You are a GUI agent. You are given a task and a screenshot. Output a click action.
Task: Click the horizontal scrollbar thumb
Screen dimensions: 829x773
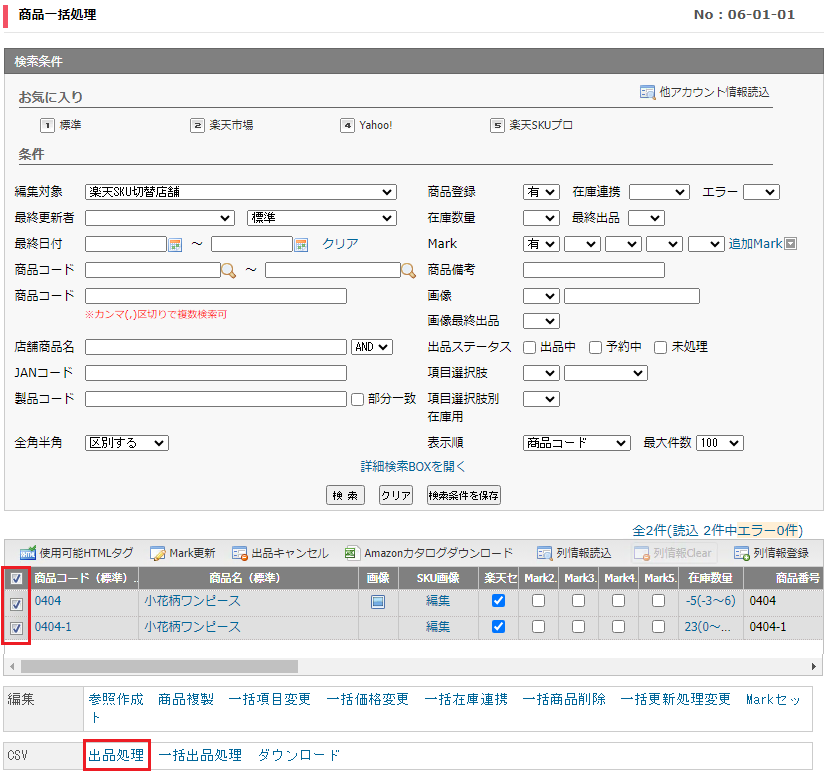(x=159, y=667)
